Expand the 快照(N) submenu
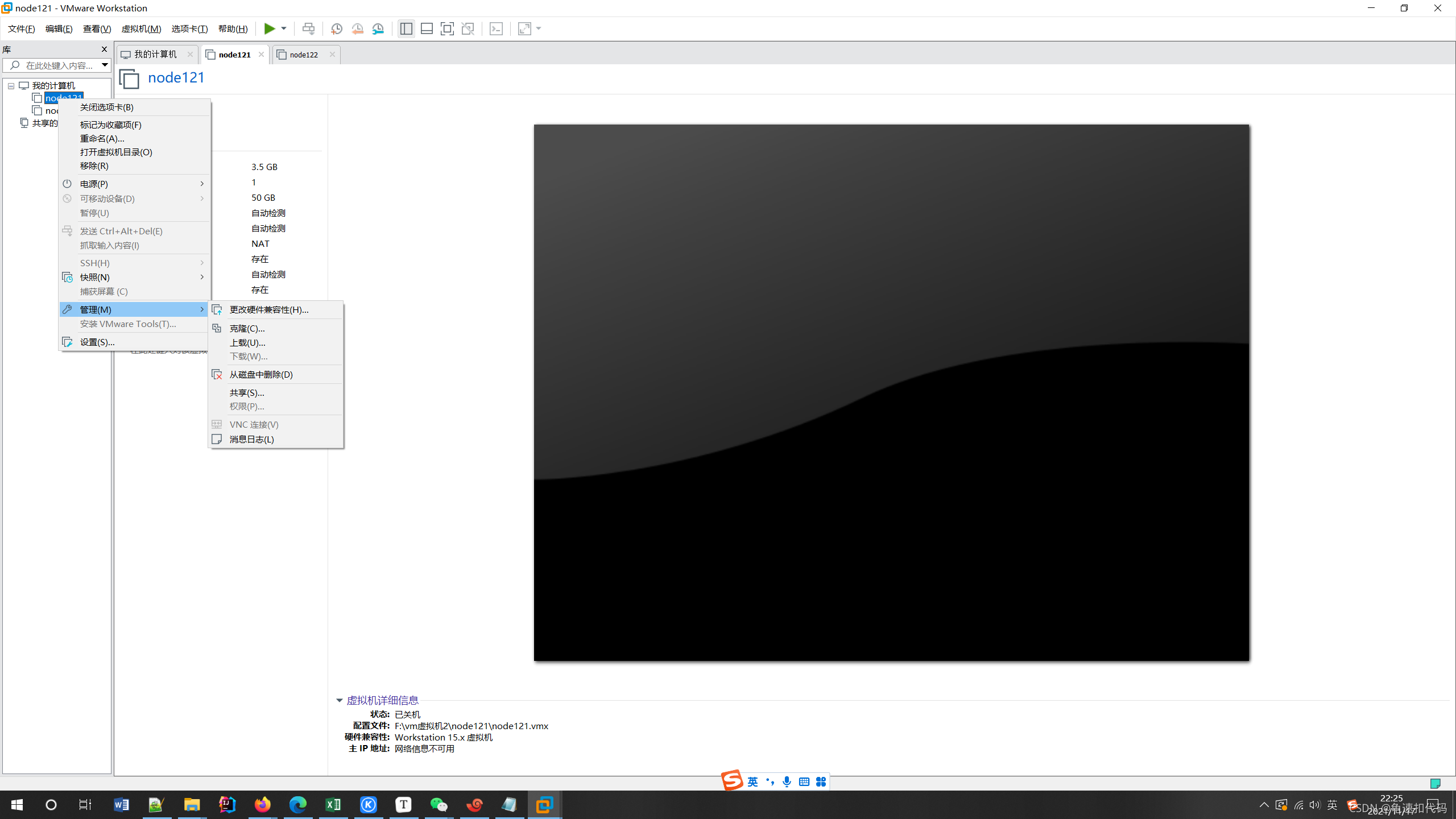 click(x=135, y=277)
